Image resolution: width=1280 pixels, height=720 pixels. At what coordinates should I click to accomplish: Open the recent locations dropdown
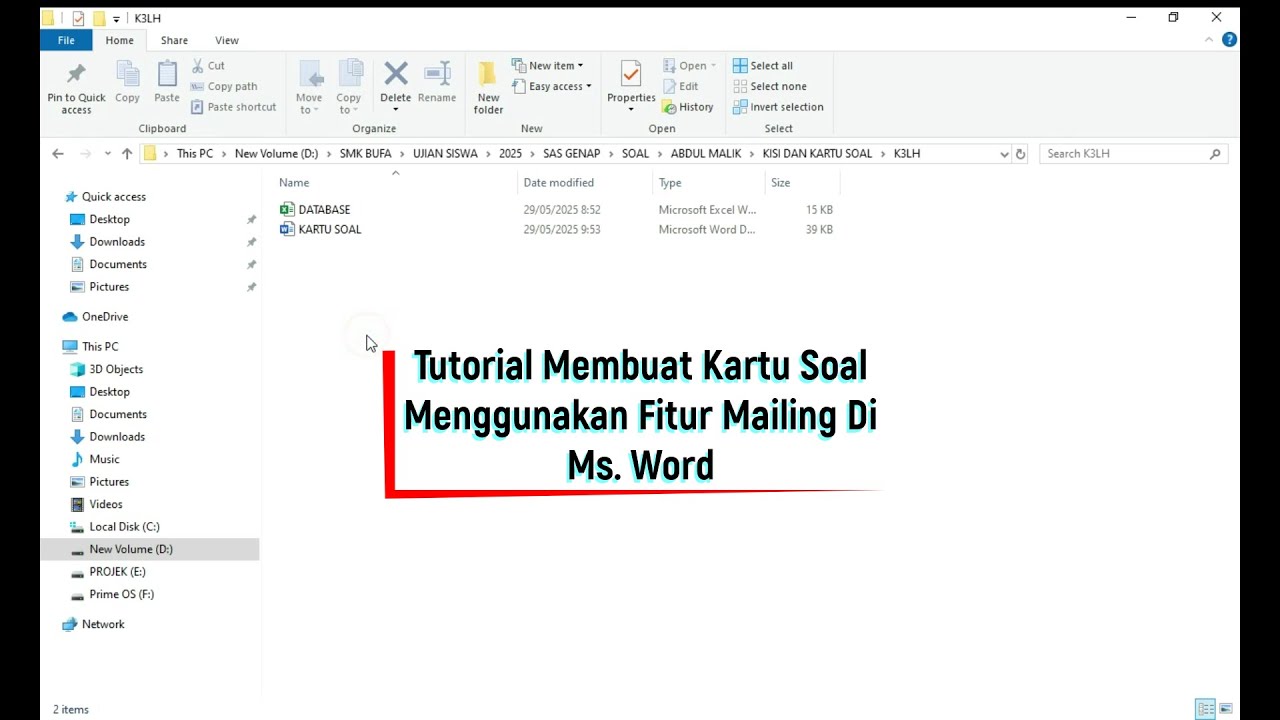[108, 154]
